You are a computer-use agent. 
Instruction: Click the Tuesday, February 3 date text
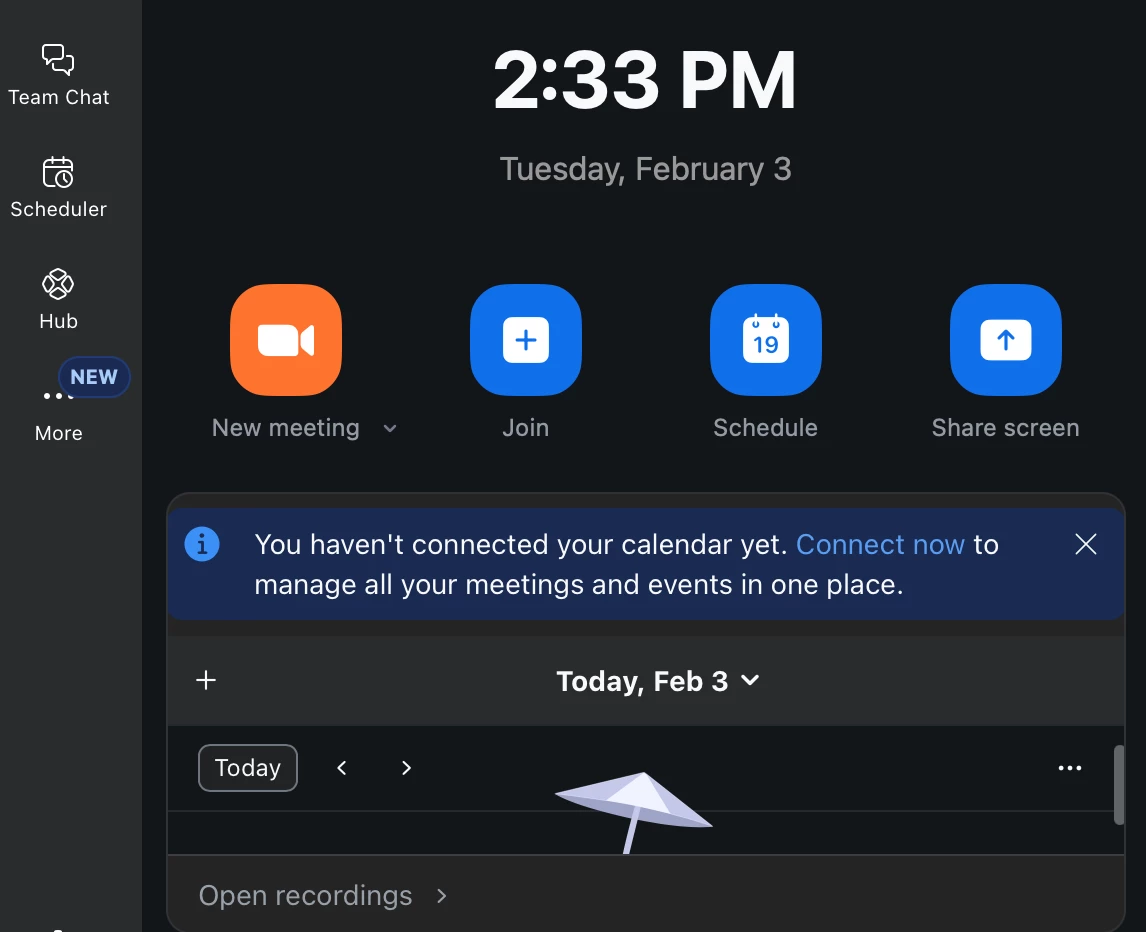tap(645, 170)
